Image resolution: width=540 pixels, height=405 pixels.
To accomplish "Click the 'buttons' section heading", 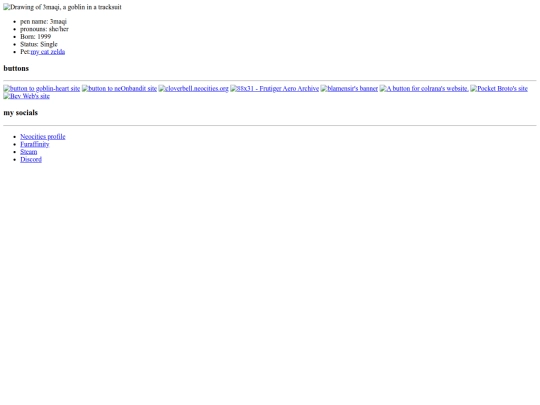I will 16,68.
